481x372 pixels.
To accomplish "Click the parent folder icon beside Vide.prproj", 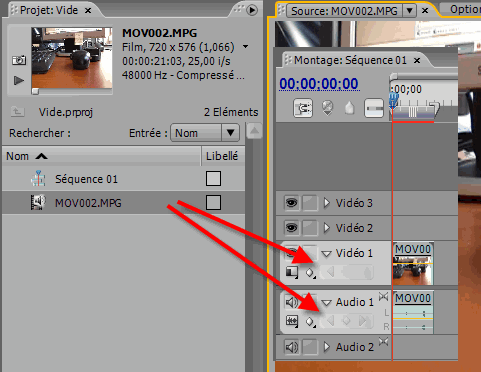I will click(17, 112).
